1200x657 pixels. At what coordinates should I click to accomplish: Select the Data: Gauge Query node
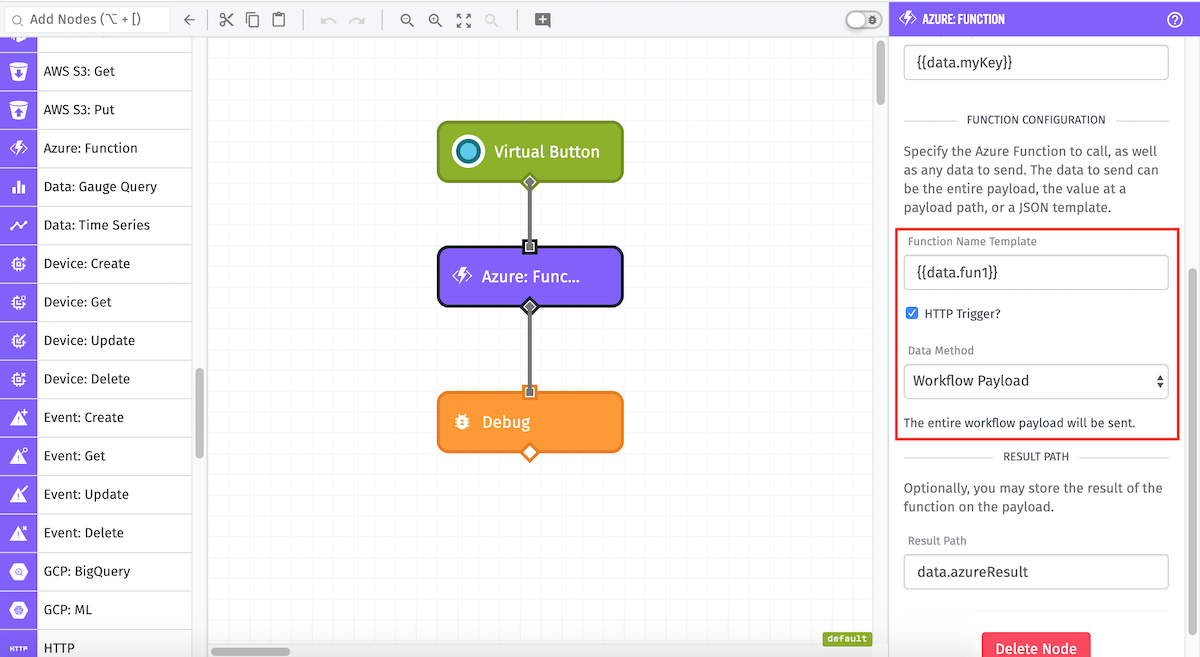click(x=96, y=187)
